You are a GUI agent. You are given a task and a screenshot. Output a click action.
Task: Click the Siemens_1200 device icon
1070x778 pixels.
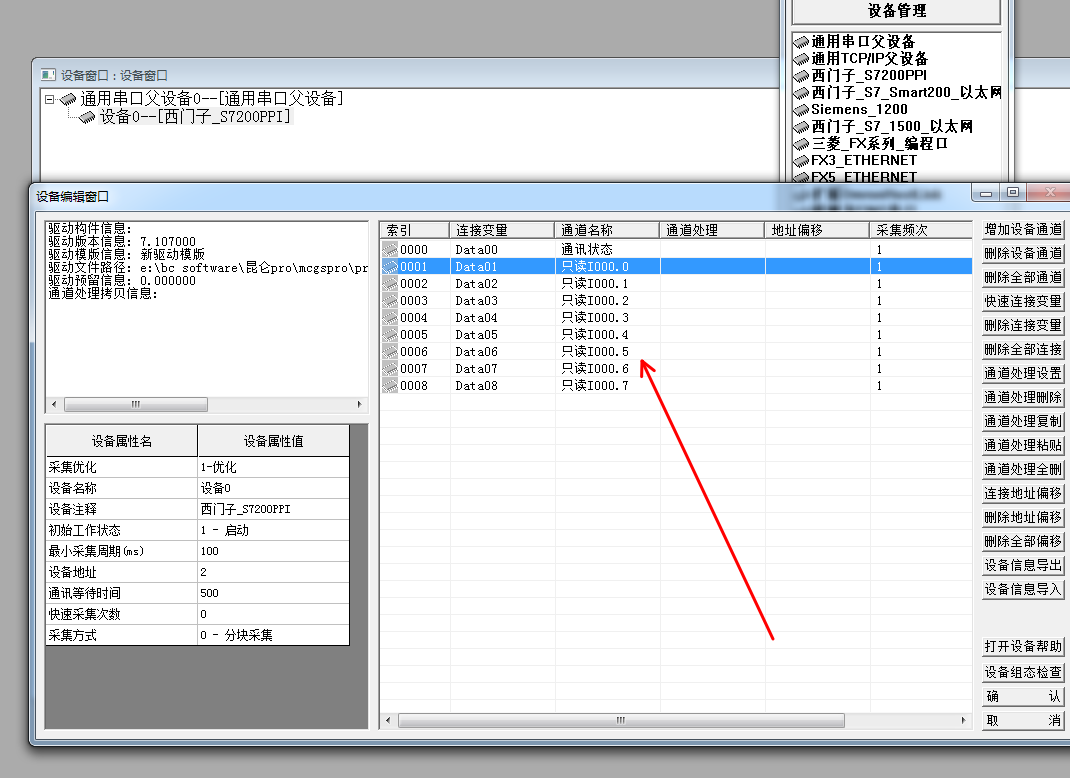(801, 110)
